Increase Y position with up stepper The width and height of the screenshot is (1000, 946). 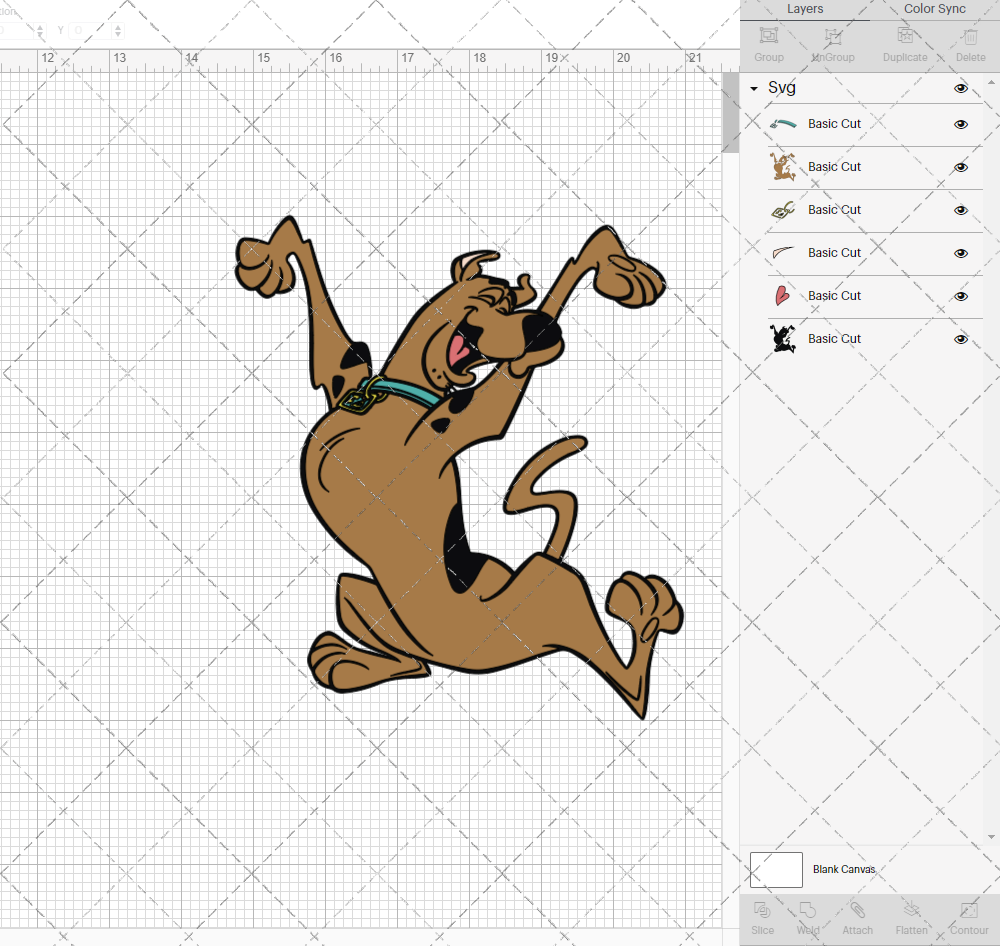coord(118,27)
